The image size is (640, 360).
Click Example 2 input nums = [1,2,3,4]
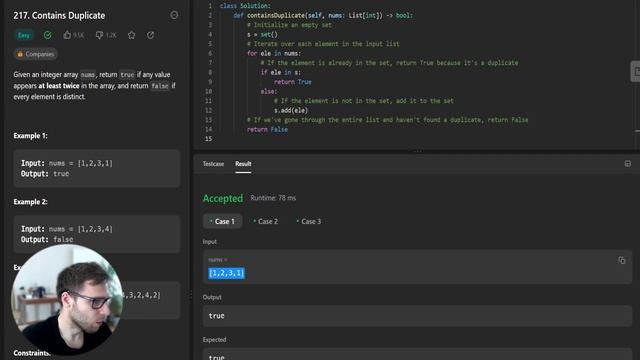67,229
